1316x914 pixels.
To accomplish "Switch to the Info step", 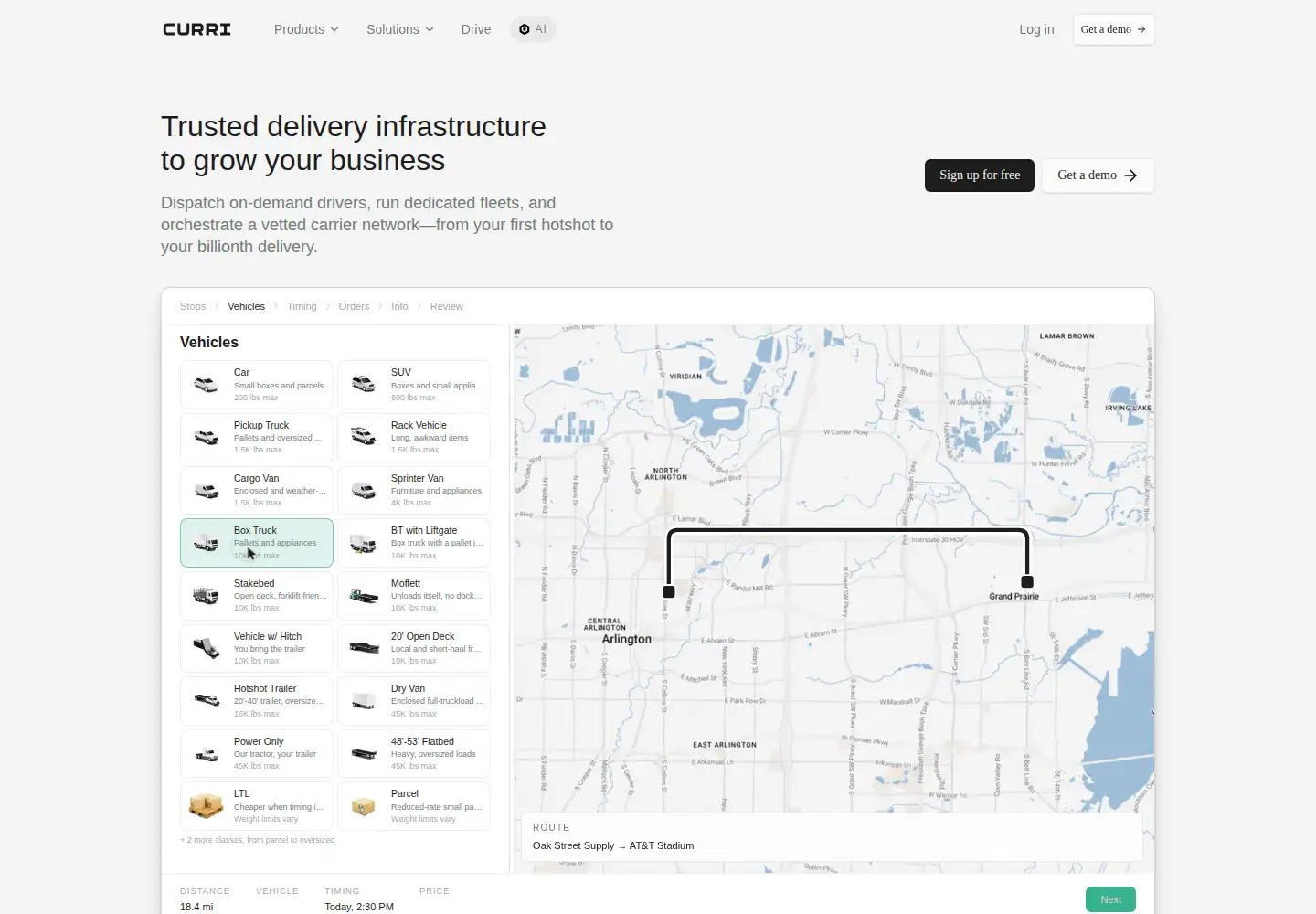I will [399, 306].
